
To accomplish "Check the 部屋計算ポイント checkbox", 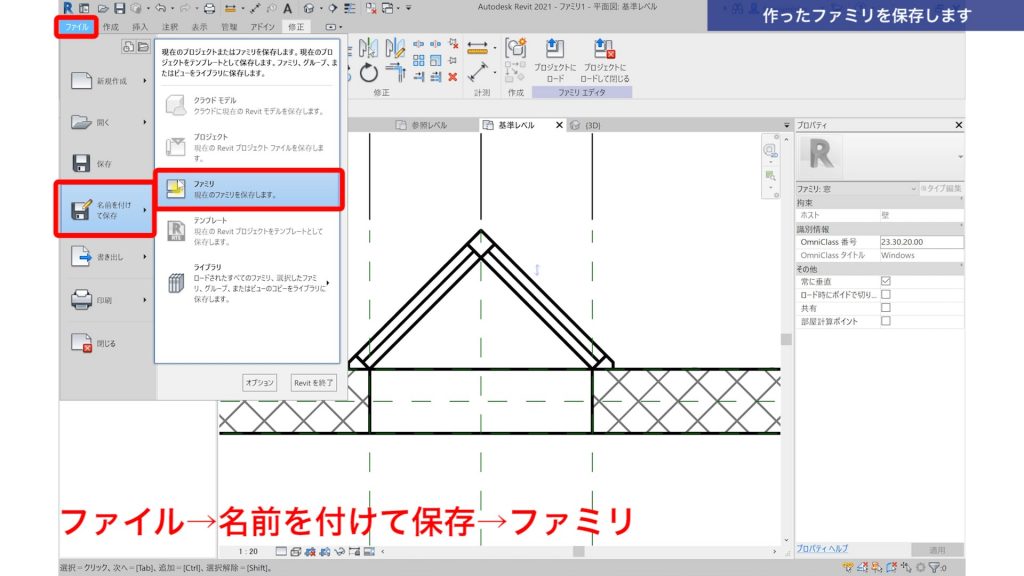I will 885,322.
